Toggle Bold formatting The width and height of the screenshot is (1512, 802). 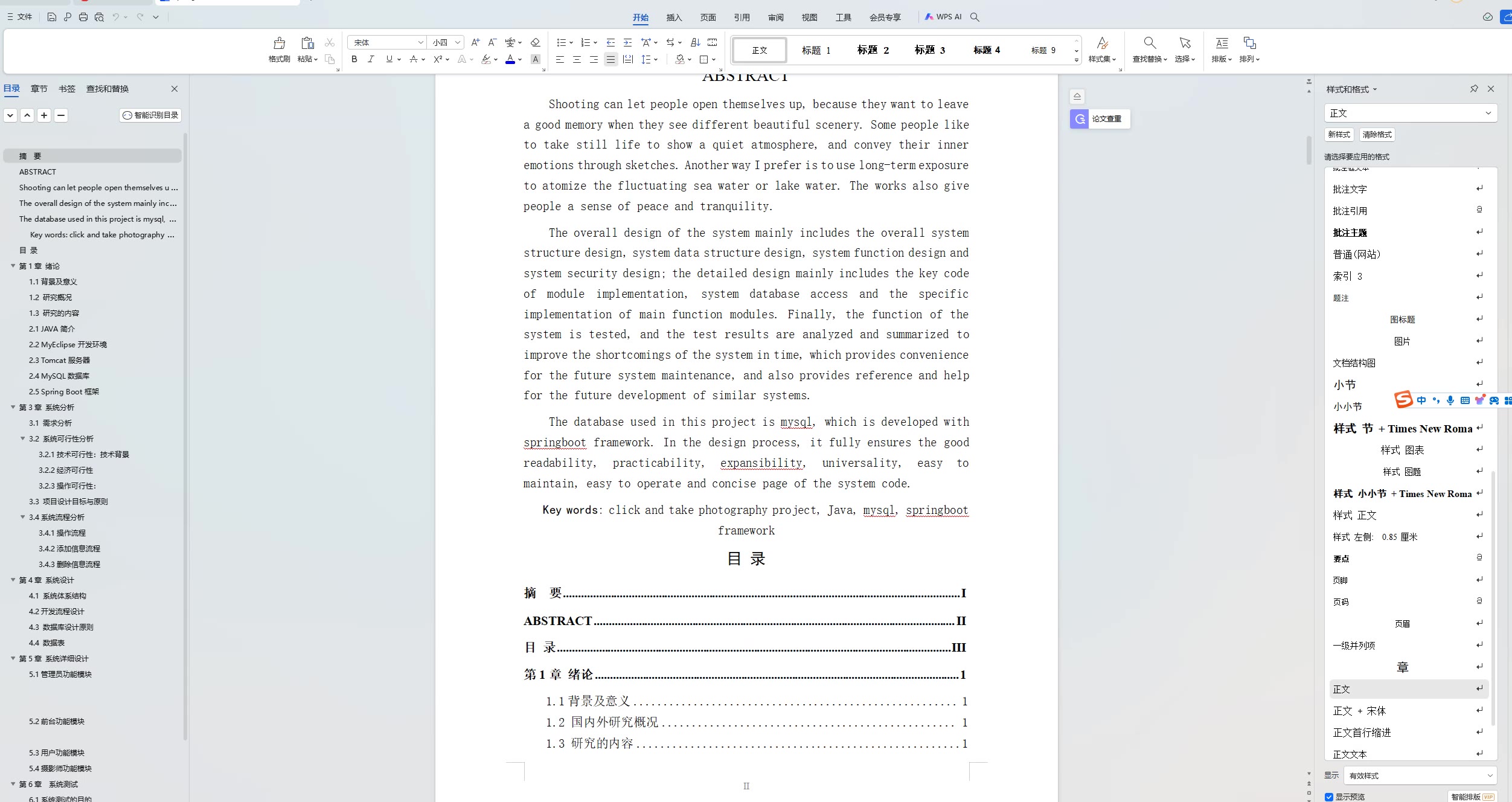[354, 59]
